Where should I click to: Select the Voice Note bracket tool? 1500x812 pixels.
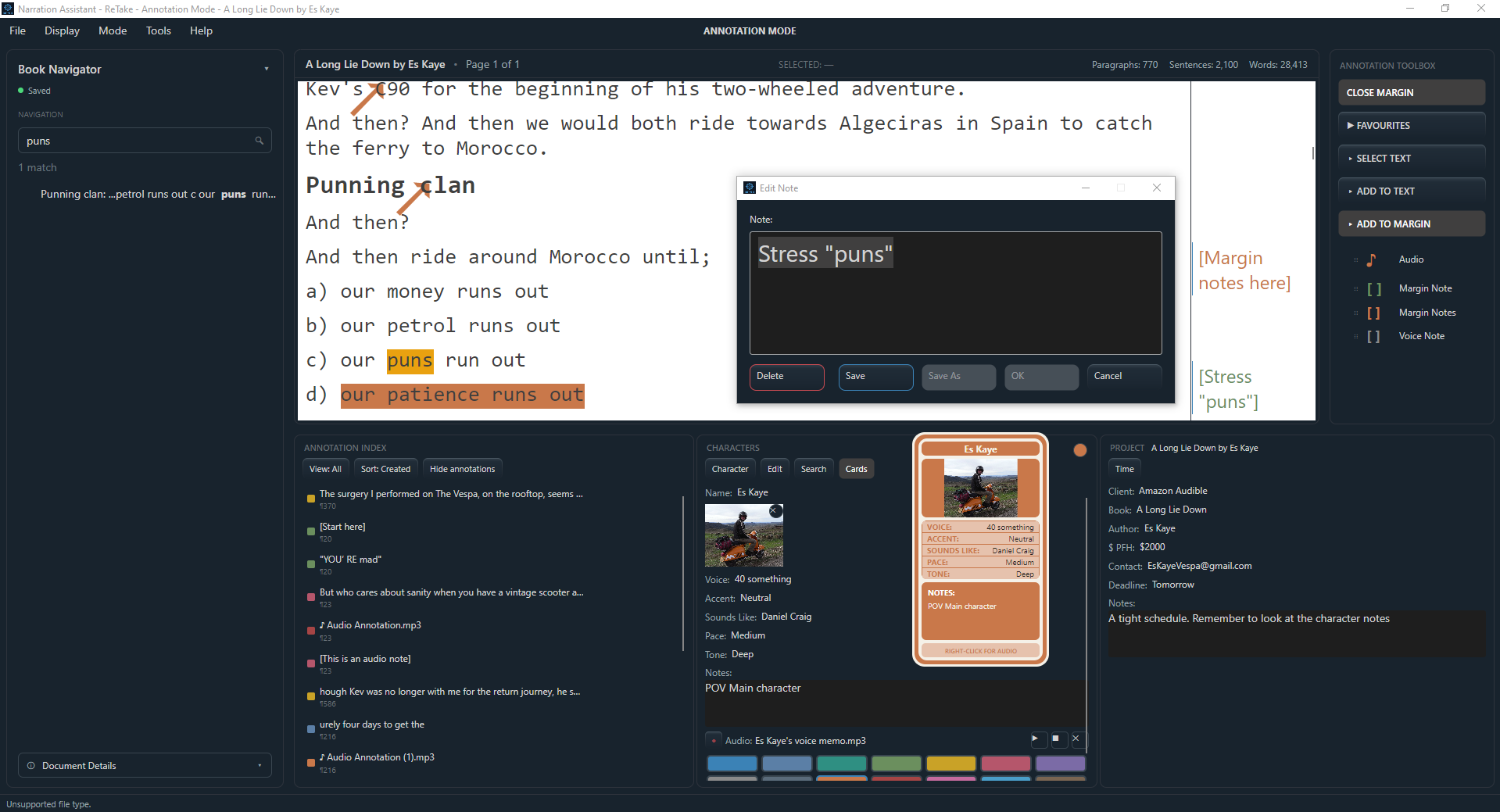point(1373,336)
